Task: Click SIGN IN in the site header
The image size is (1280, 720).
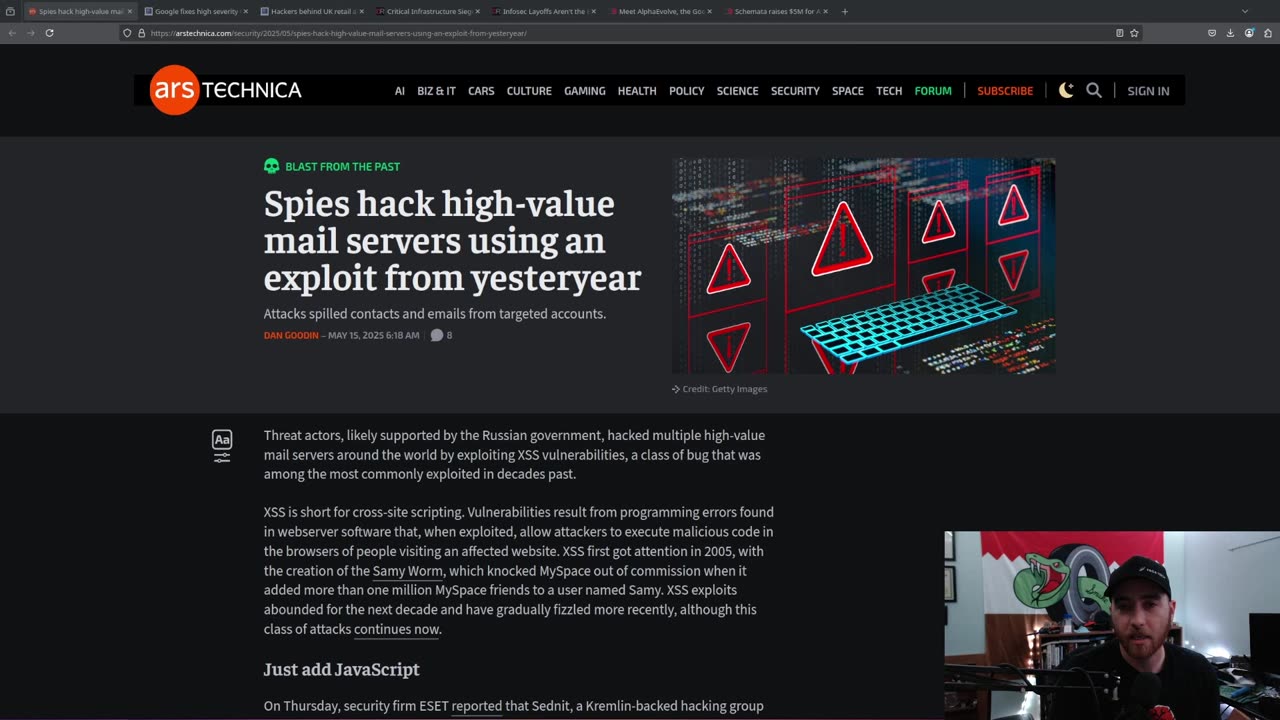Action: point(1148,91)
